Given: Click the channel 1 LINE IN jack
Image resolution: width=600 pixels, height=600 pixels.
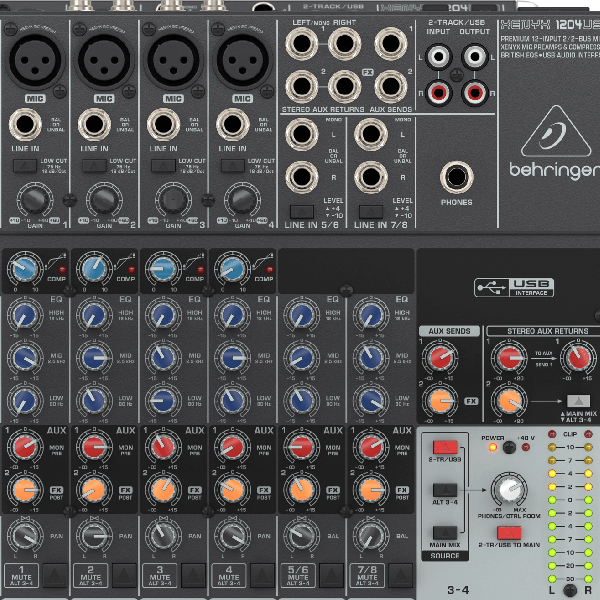Looking at the screenshot, I should pos(25,124).
